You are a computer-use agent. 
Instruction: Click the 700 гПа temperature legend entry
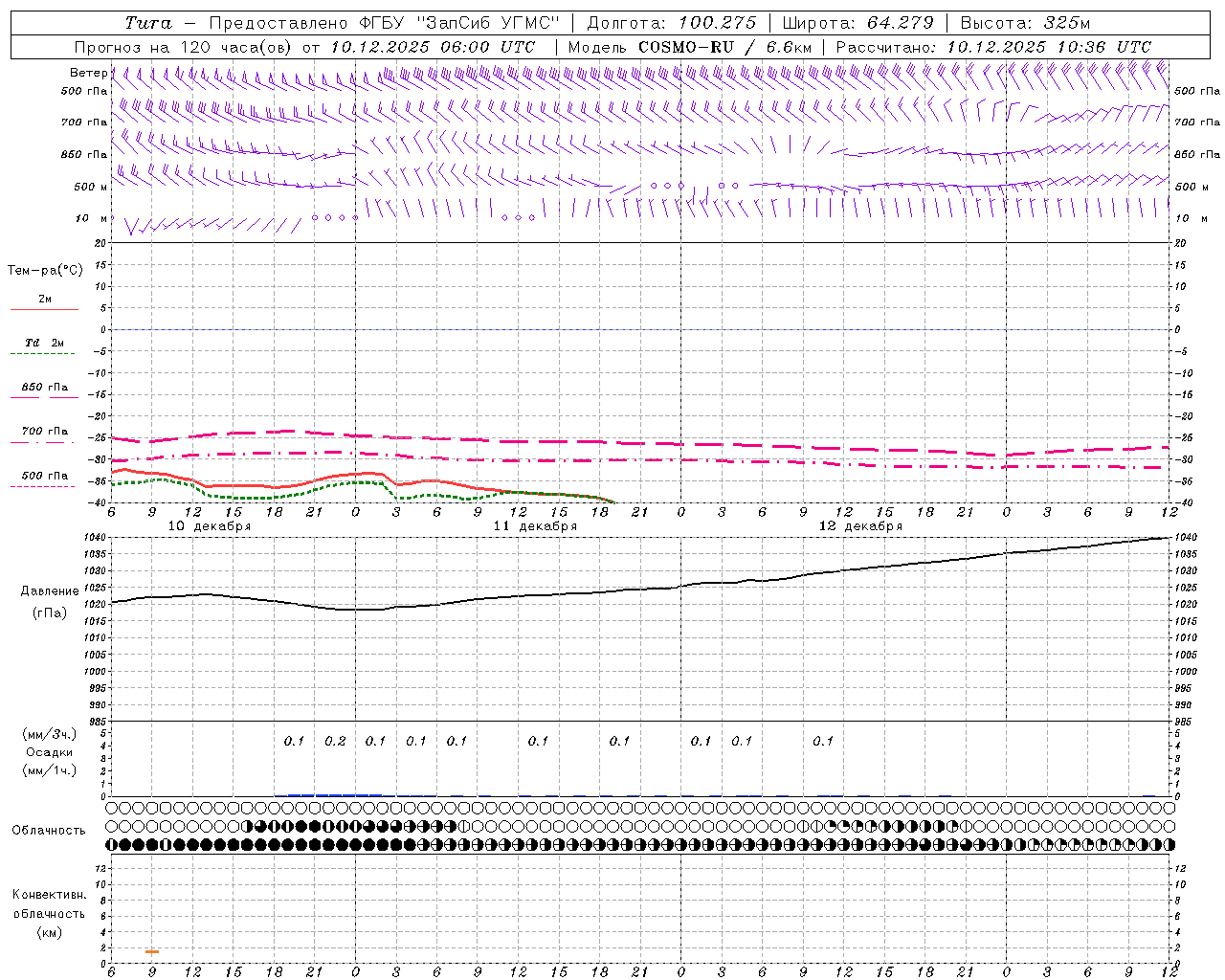point(44,435)
